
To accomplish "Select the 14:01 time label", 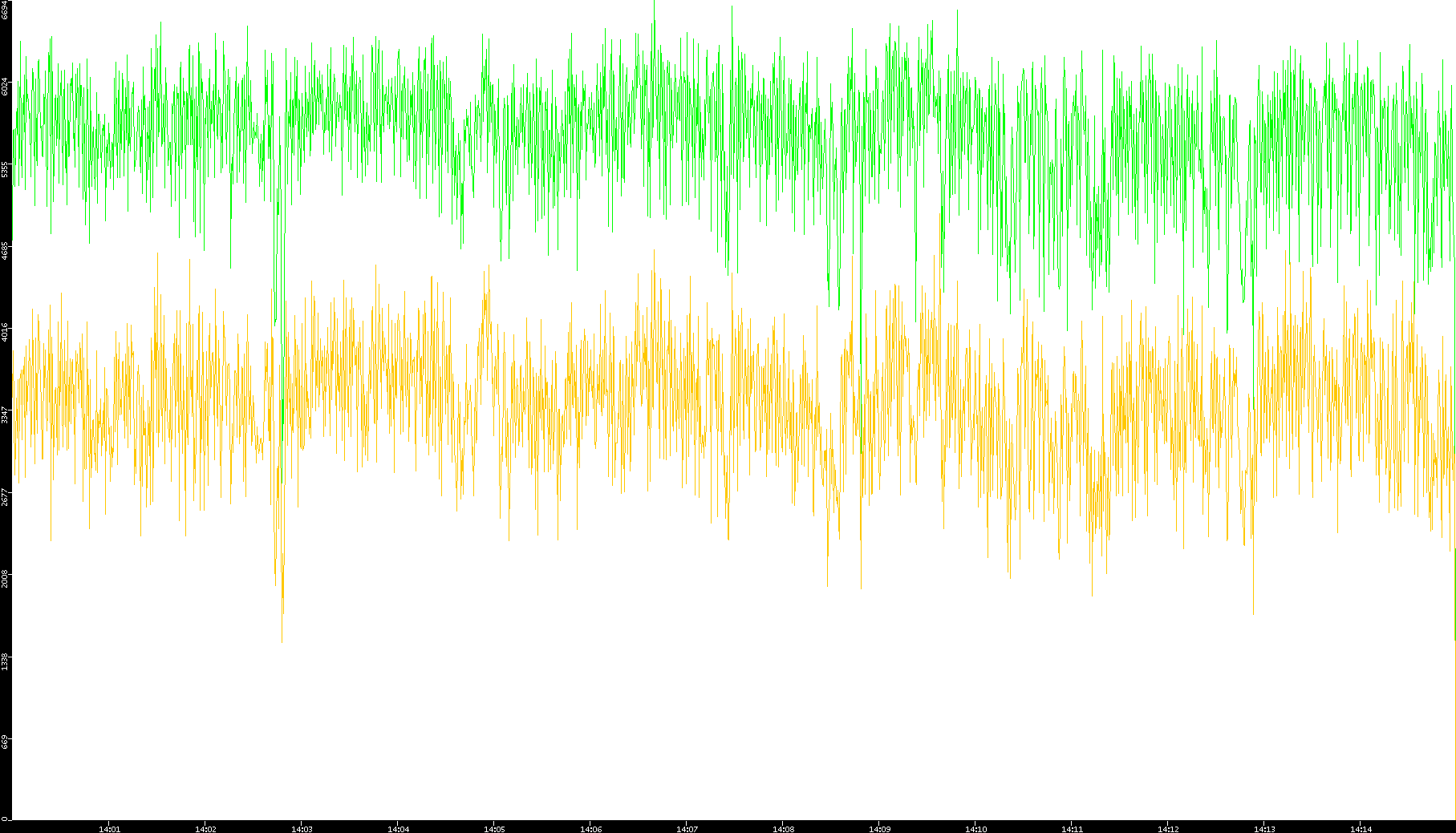I will pos(109,829).
